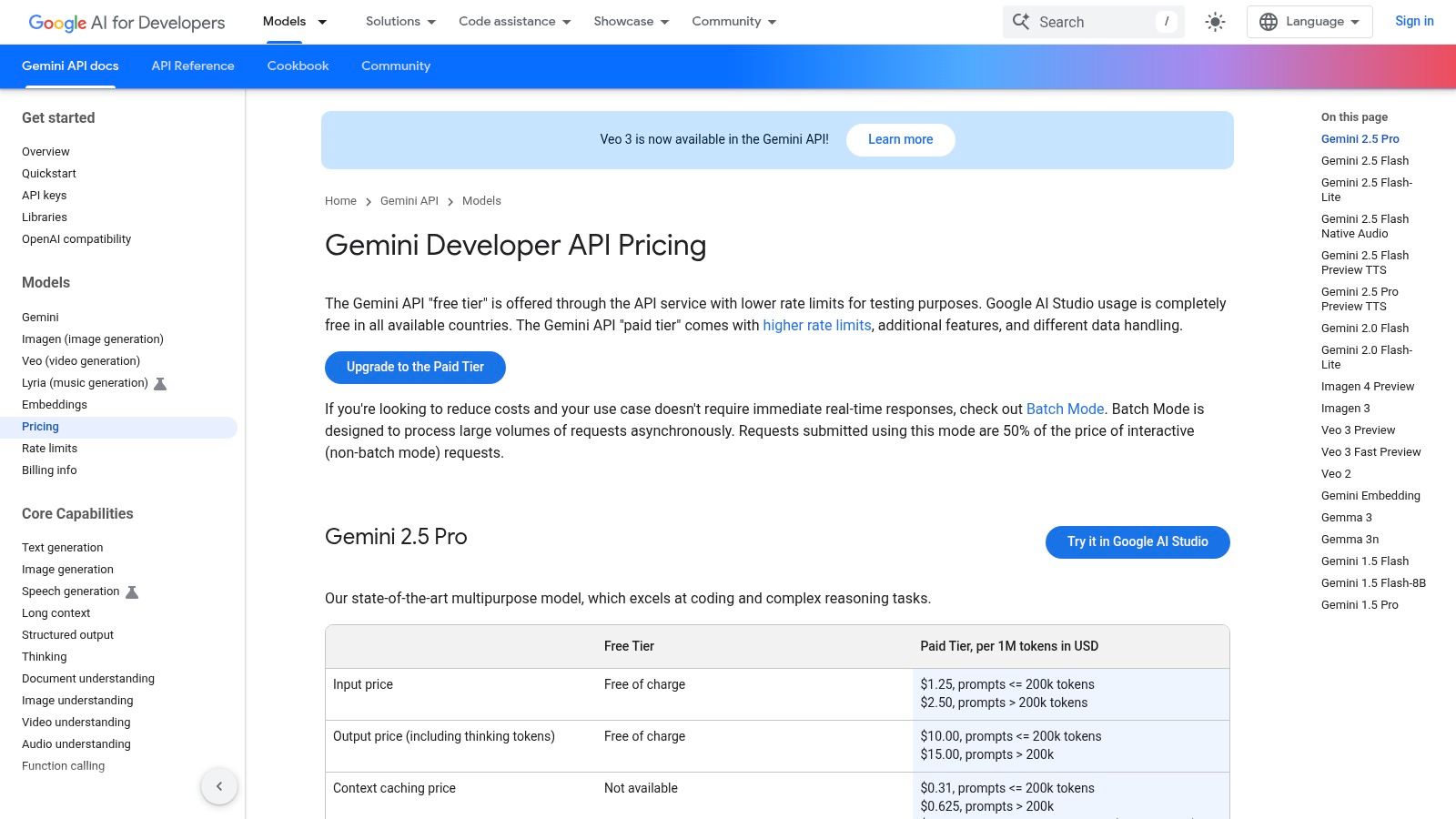Jump to Gemini Embedding section
The height and width of the screenshot is (819, 1456).
point(1370,496)
